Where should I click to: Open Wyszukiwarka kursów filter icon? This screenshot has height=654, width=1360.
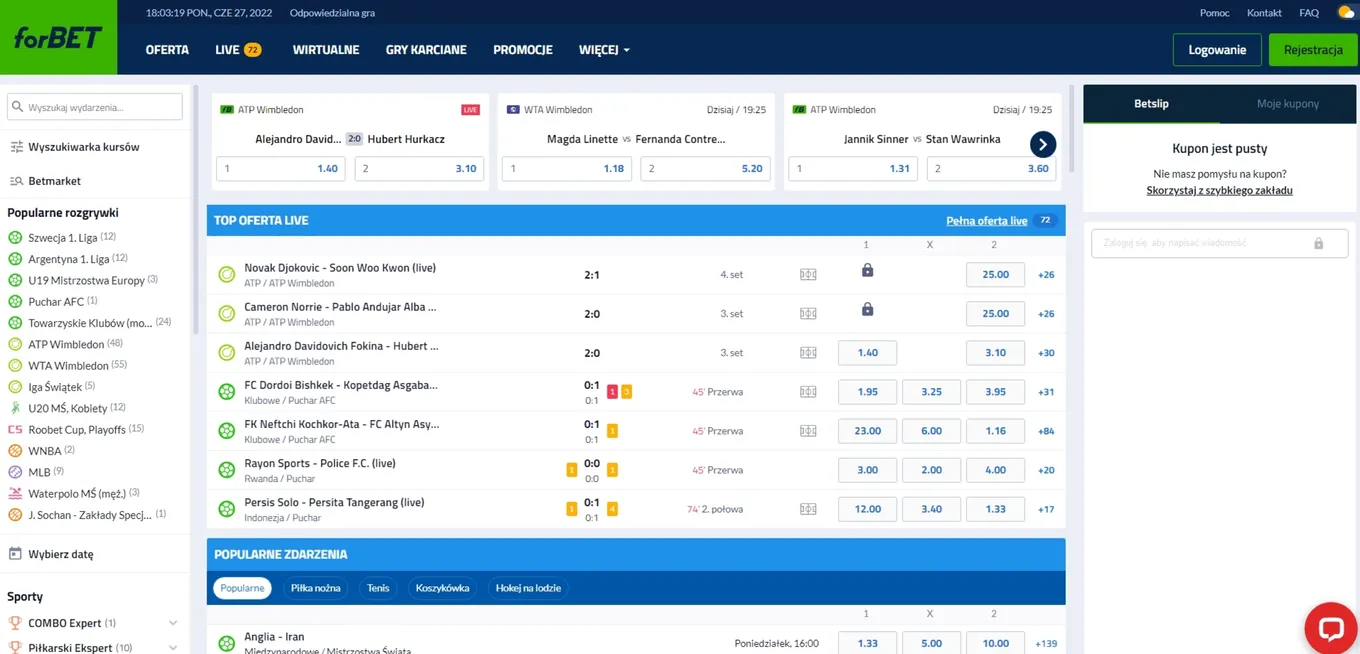pos(16,147)
